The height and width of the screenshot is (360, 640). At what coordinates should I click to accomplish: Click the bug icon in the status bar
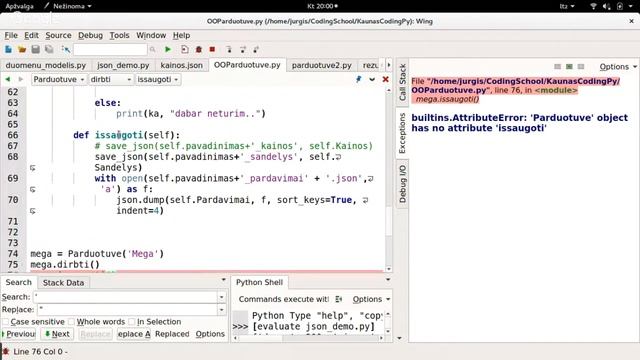pos(6,351)
